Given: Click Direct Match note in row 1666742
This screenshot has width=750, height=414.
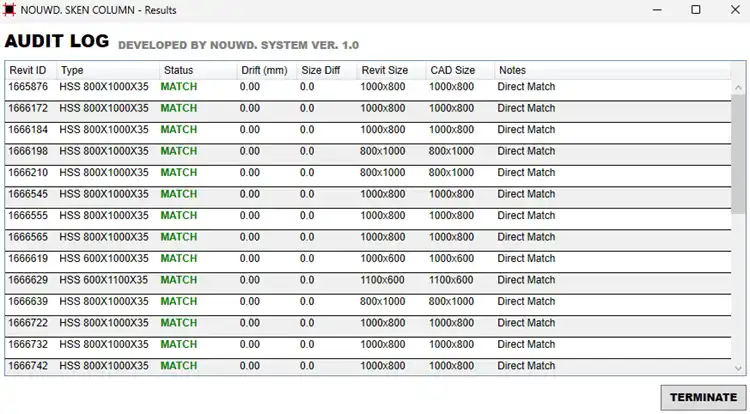Looking at the screenshot, I should coord(526,366).
